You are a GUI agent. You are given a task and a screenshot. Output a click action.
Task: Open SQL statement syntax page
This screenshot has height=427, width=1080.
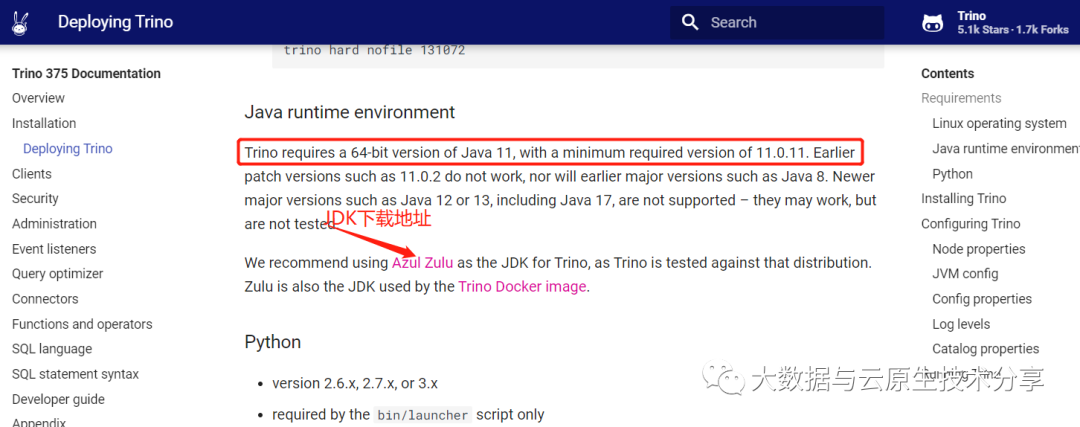[x=75, y=374]
